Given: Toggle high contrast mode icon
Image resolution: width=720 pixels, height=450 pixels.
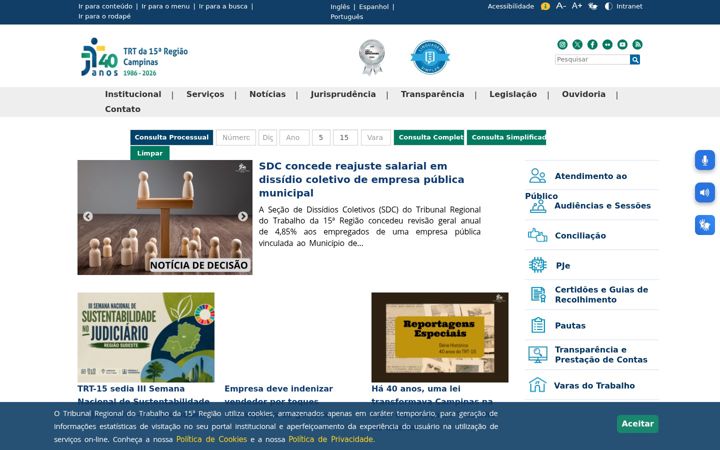Looking at the screenshot, I should click(608, 6).
